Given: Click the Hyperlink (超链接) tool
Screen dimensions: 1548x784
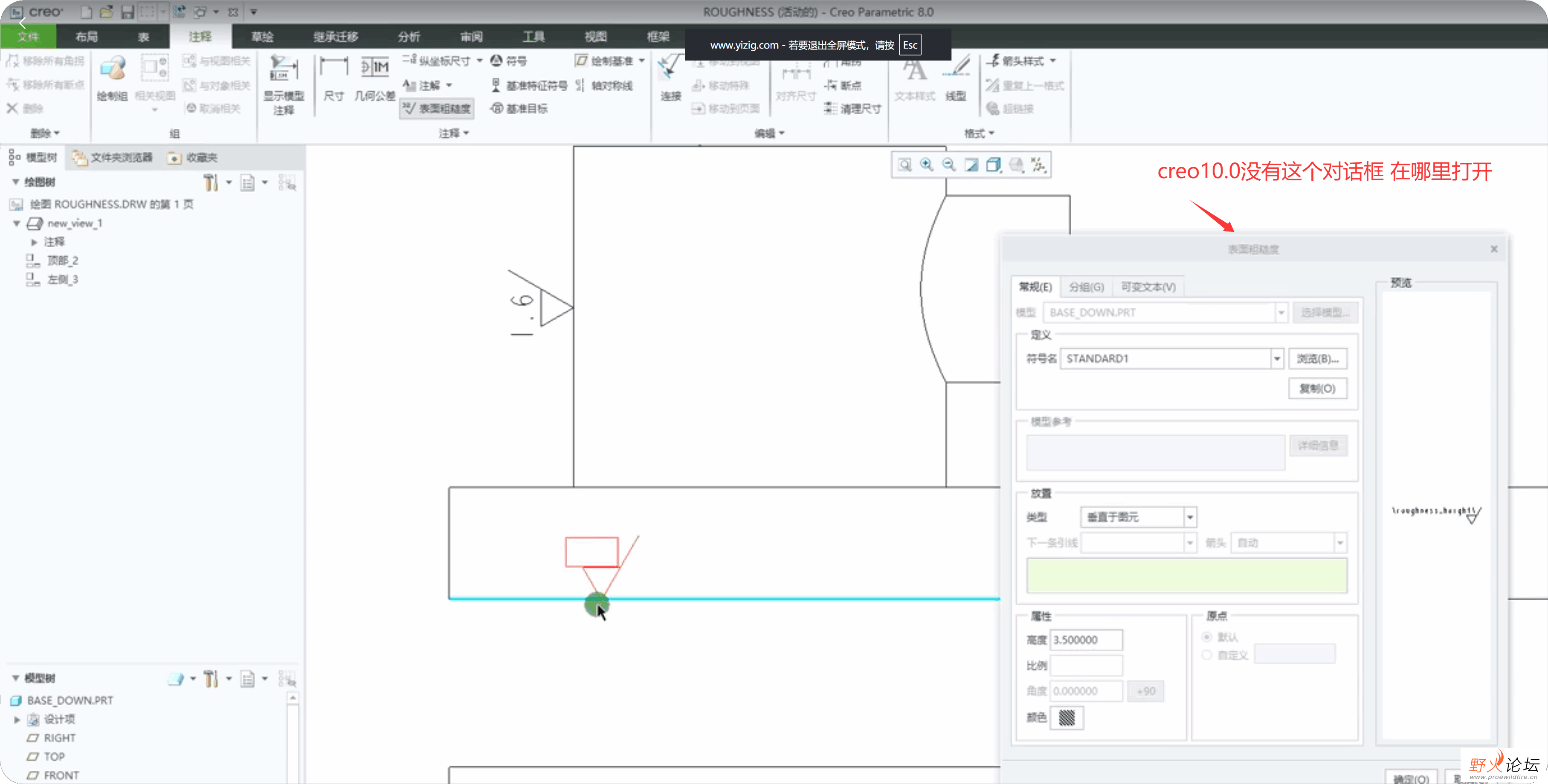Looking at the screenshot, I should pyautogui.click(x=1009, y=109).
